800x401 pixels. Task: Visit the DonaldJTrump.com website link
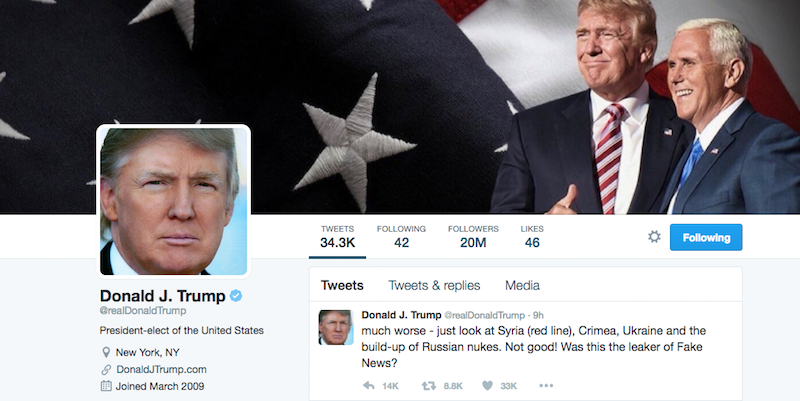click(x=161, y=369)
